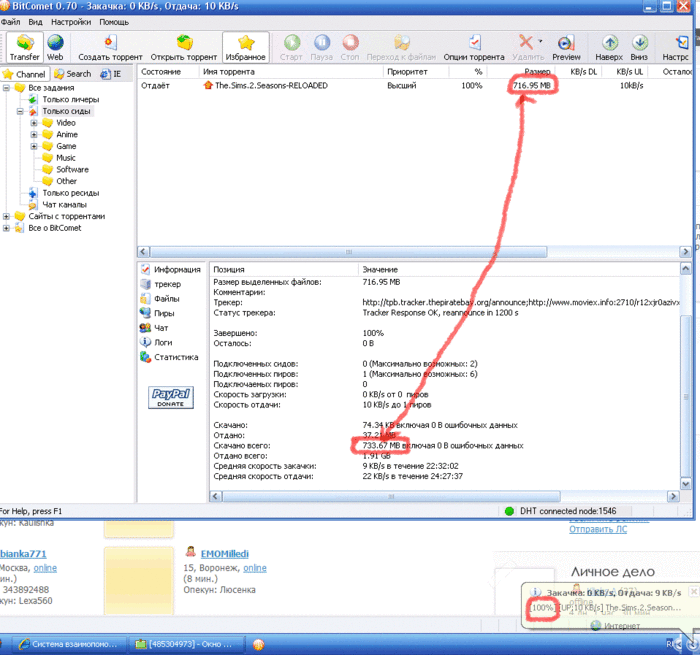
Task: Select Только ресиды in the tree
Action: point(71,193)
